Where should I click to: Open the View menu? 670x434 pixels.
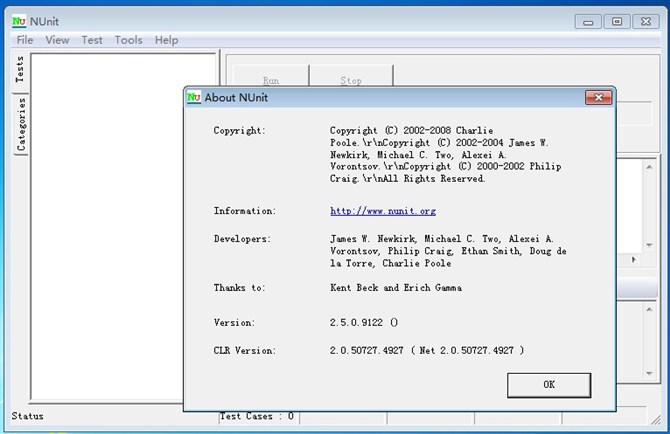(x=57, y=40)
